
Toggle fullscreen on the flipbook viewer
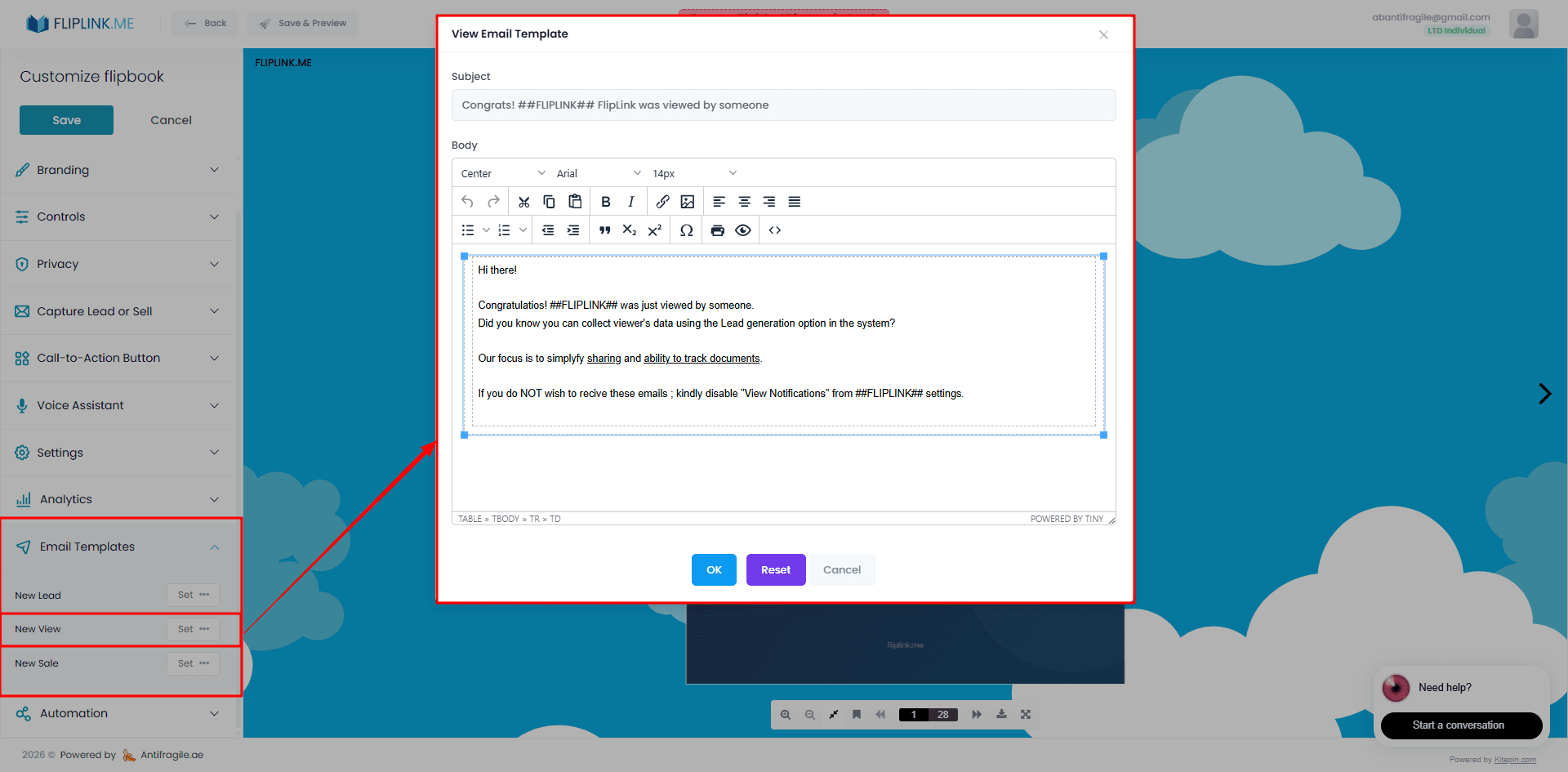point(1026,714)
